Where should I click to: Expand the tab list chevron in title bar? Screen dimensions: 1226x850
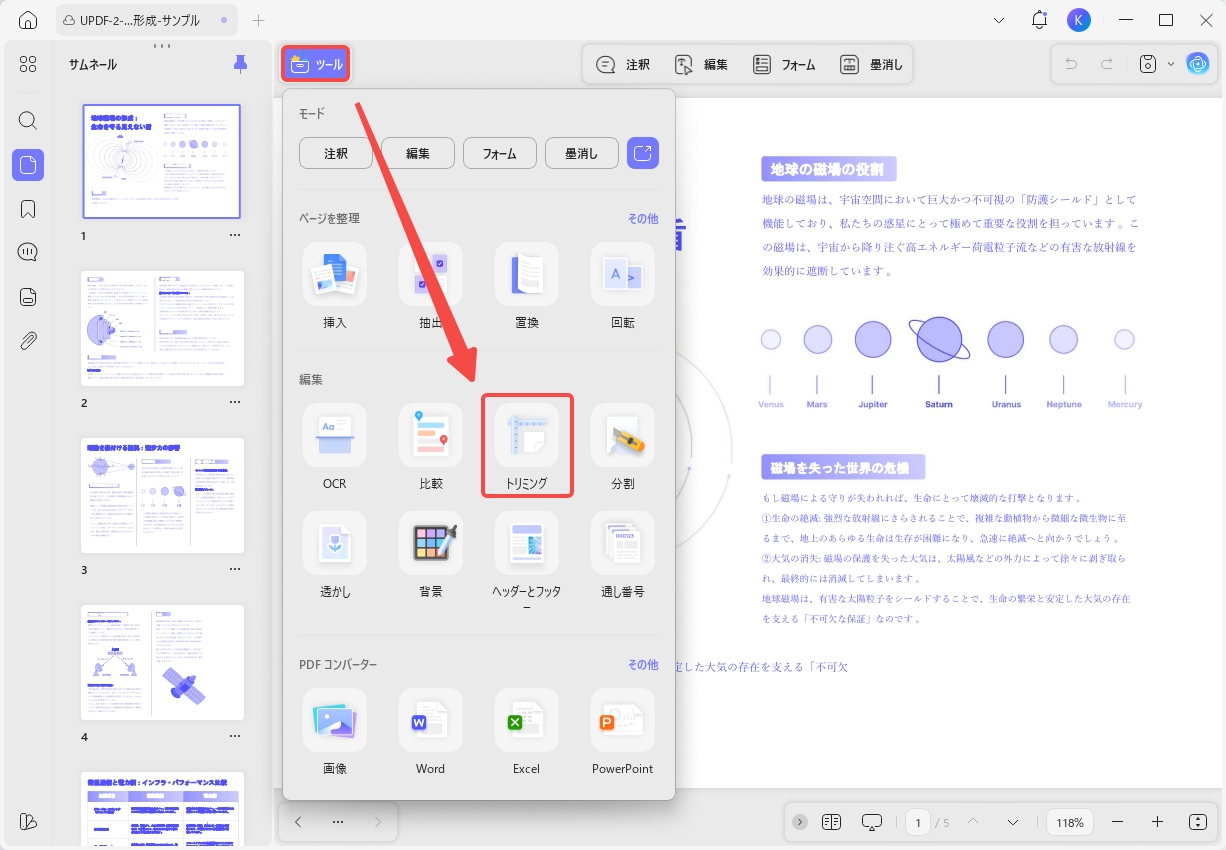pyautogui.click(x=1000, y=20)
